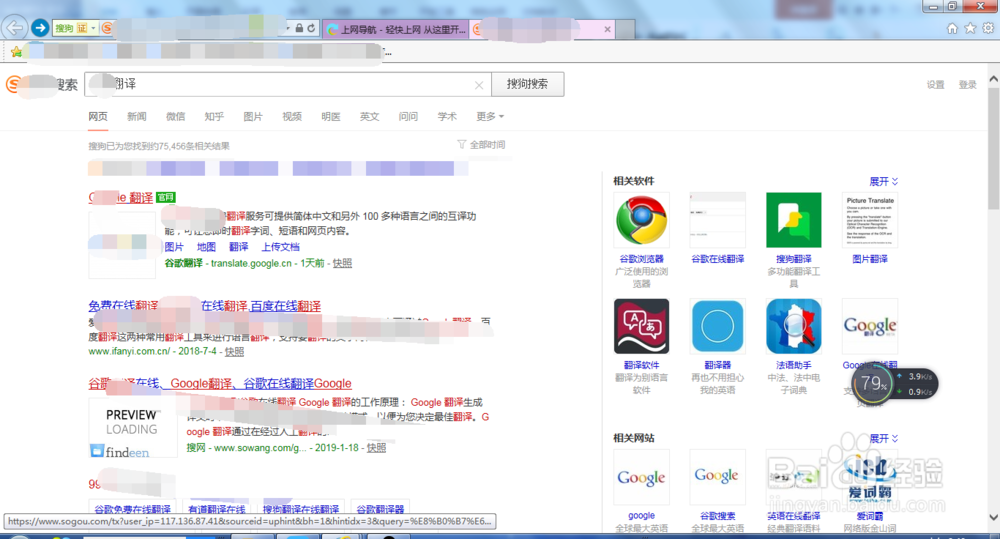Click related search 谷歌免费在线翻译
Screen dimensions: 1000x539
coord(132,509)
